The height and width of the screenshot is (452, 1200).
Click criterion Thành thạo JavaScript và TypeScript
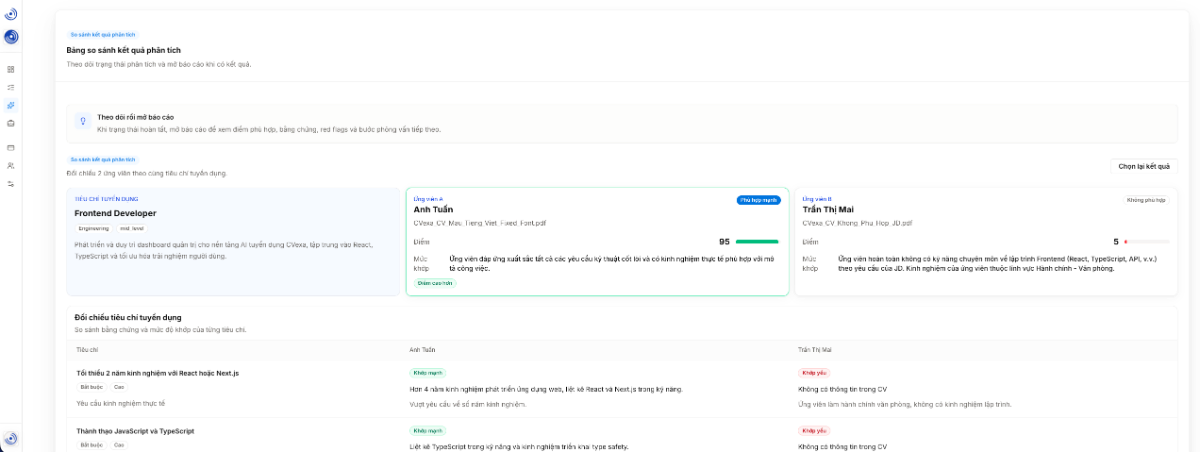click(x=135, y=431)
